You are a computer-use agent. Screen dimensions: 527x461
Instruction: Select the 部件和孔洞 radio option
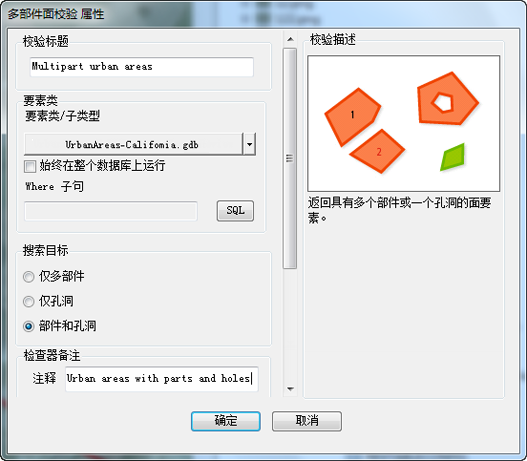point(29,326)
